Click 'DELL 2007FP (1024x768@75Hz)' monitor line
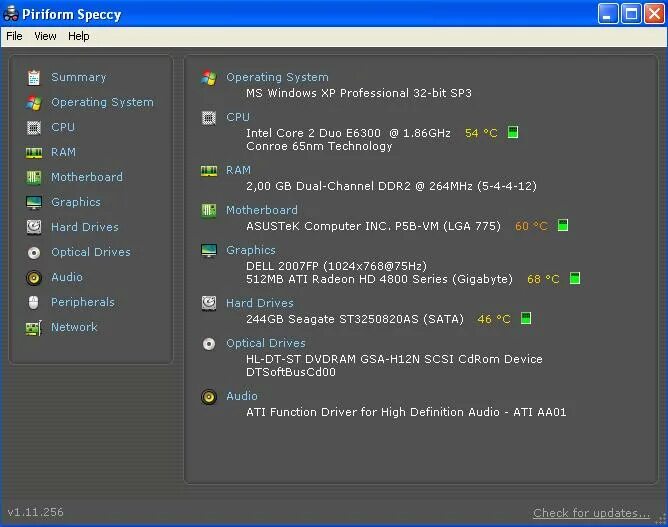The height and width of the screenshot is (527, 668). [x=336, y=266]
